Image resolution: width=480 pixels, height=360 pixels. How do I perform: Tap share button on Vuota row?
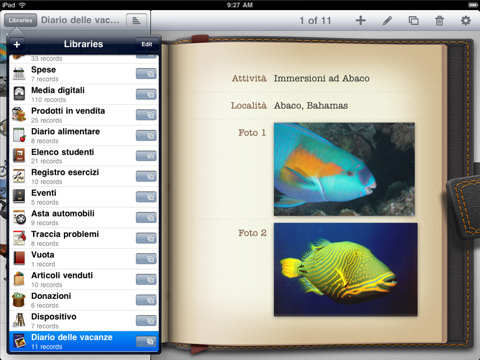point(146,259)
